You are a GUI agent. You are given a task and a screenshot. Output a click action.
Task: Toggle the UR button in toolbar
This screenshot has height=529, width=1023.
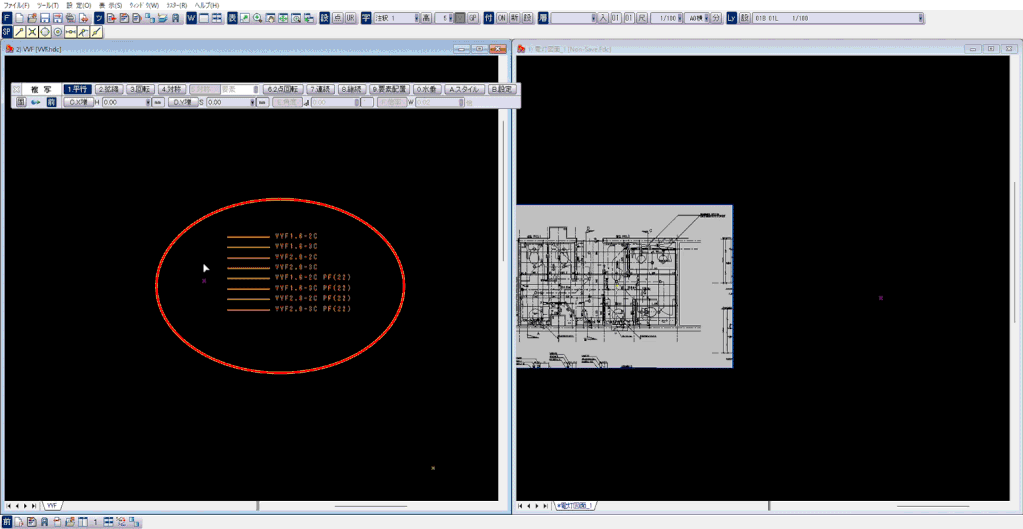coord(350,18)
